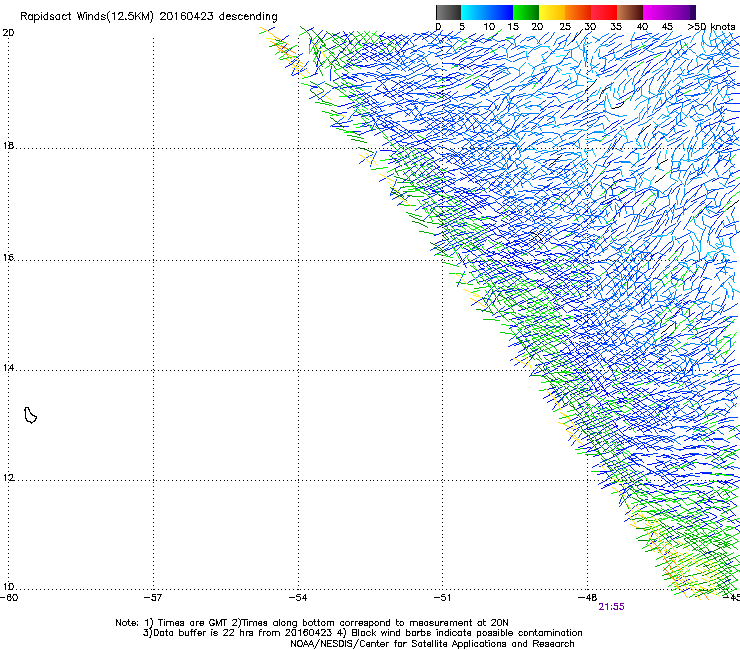Click the '20160423' date in the title
Screen dimensions: 740x650
tap(186, 16)
